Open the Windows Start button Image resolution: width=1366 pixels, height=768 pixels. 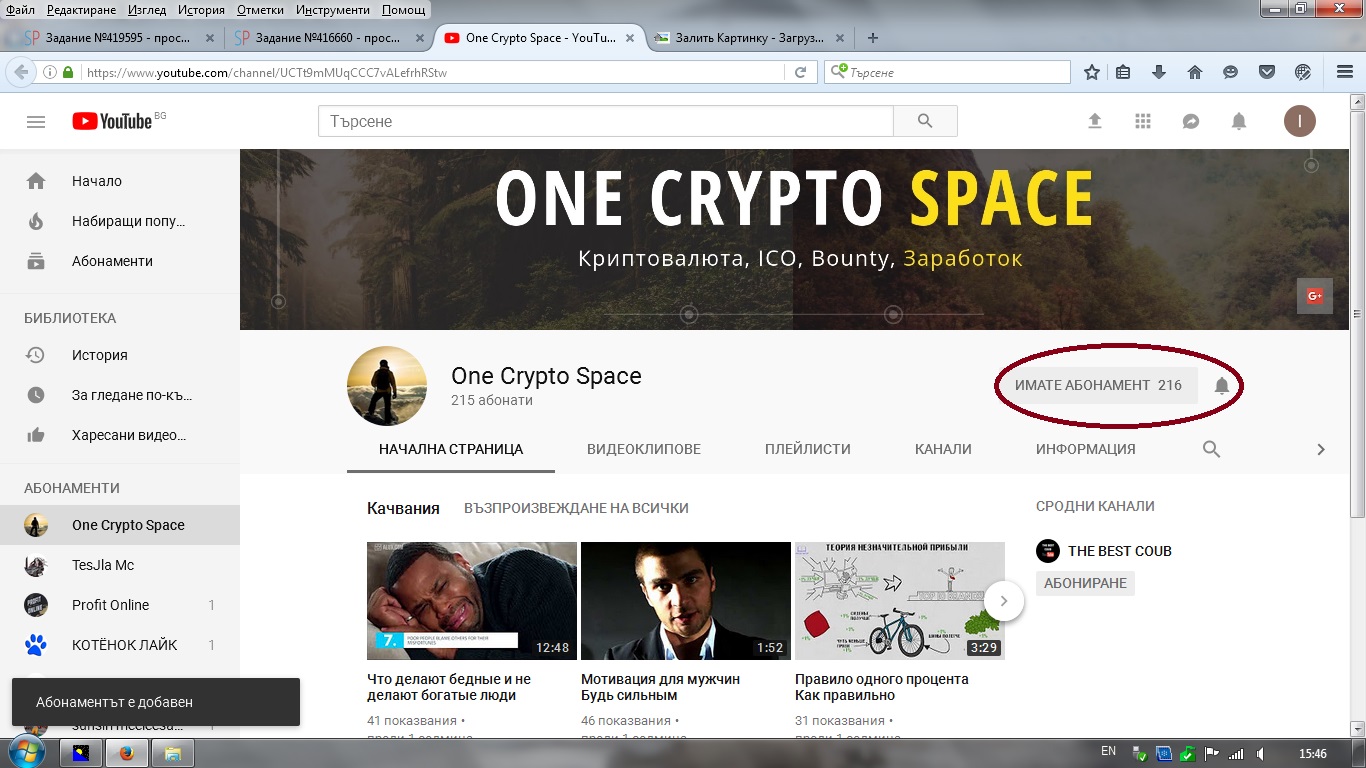pos(27,752)
